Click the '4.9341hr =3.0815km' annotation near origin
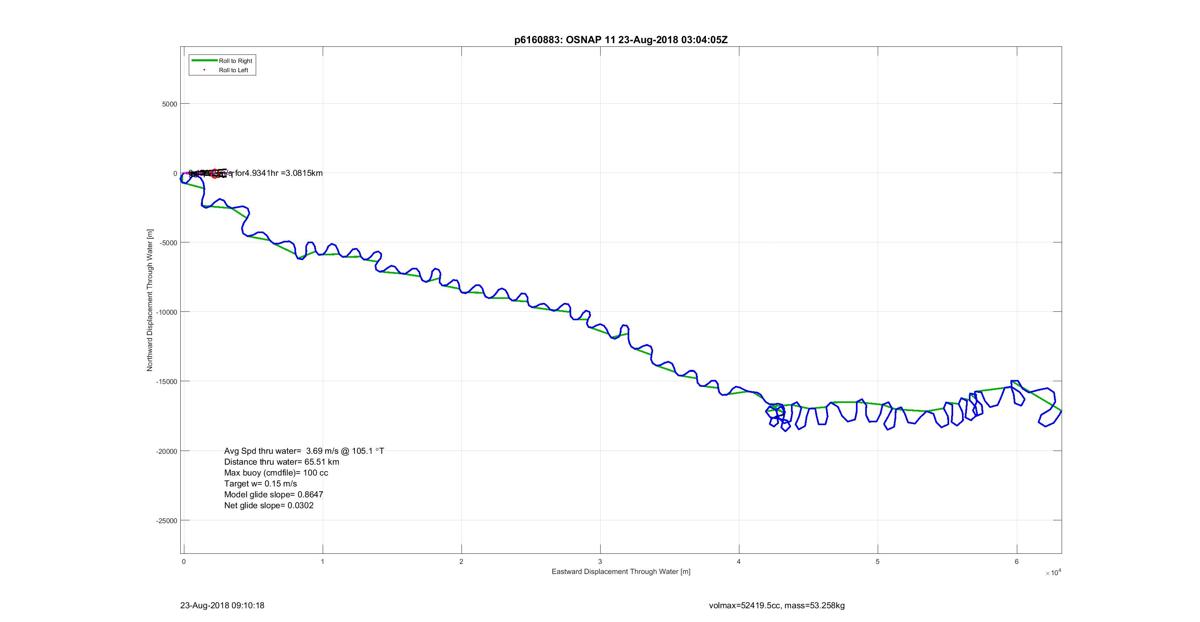 click(285, 173)
